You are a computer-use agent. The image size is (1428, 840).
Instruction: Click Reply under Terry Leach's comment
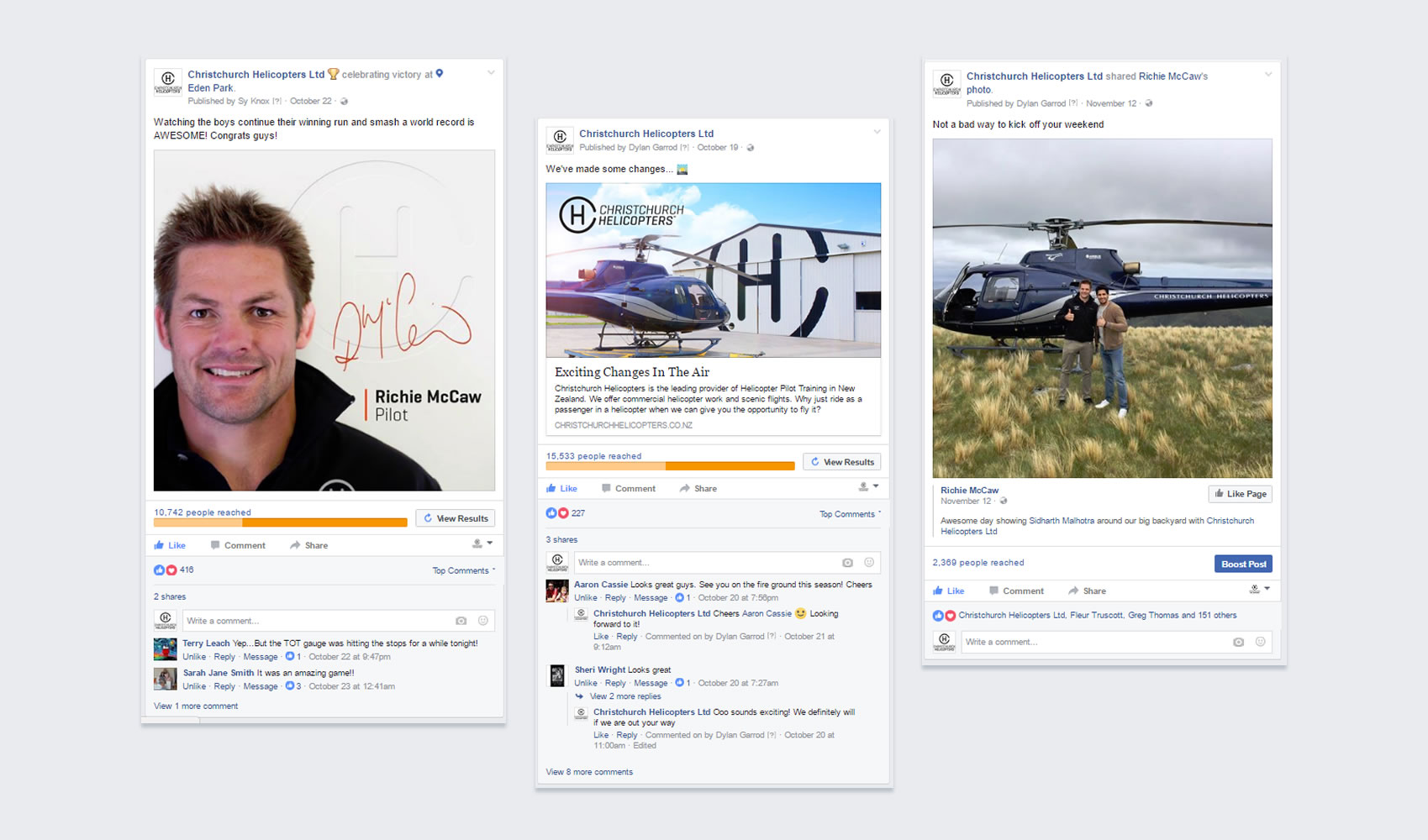224,657
